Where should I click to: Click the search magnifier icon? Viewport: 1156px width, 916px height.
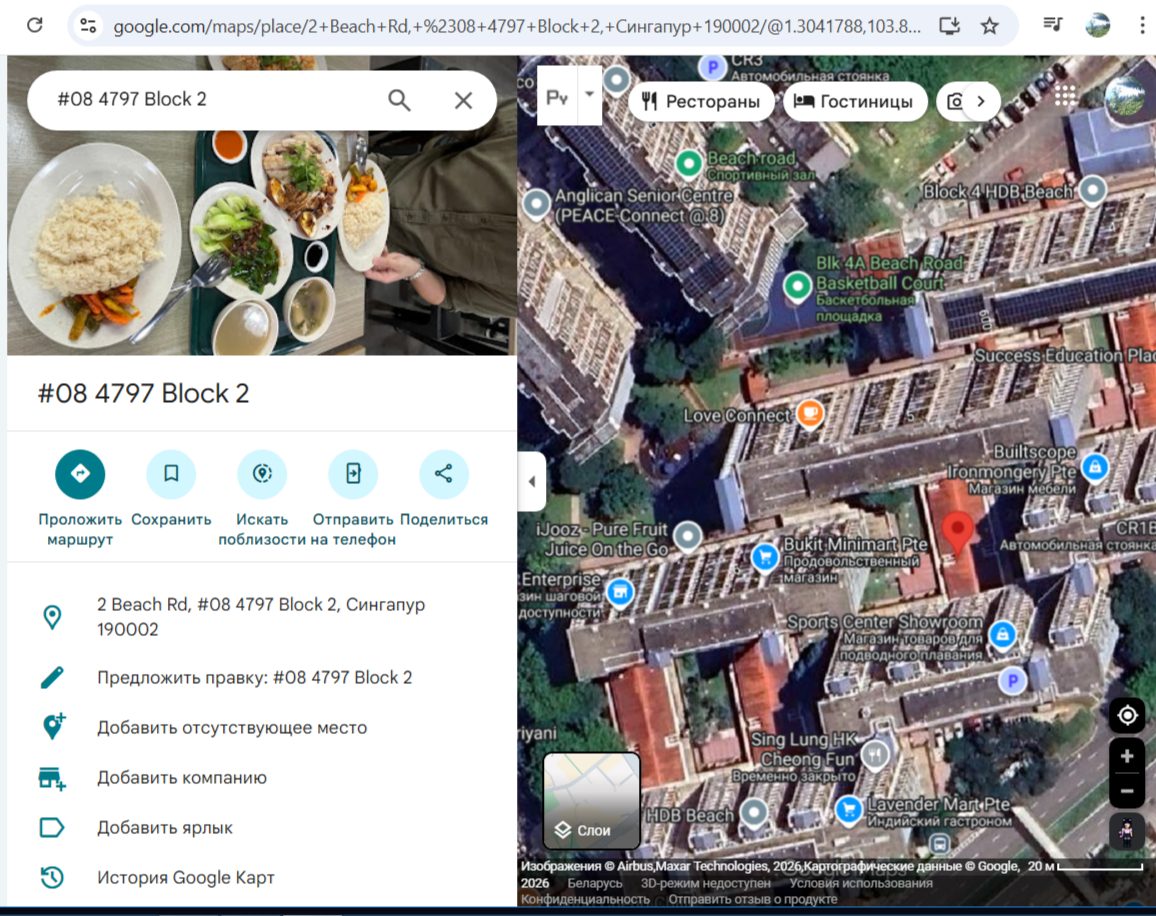tap(399, 100)
